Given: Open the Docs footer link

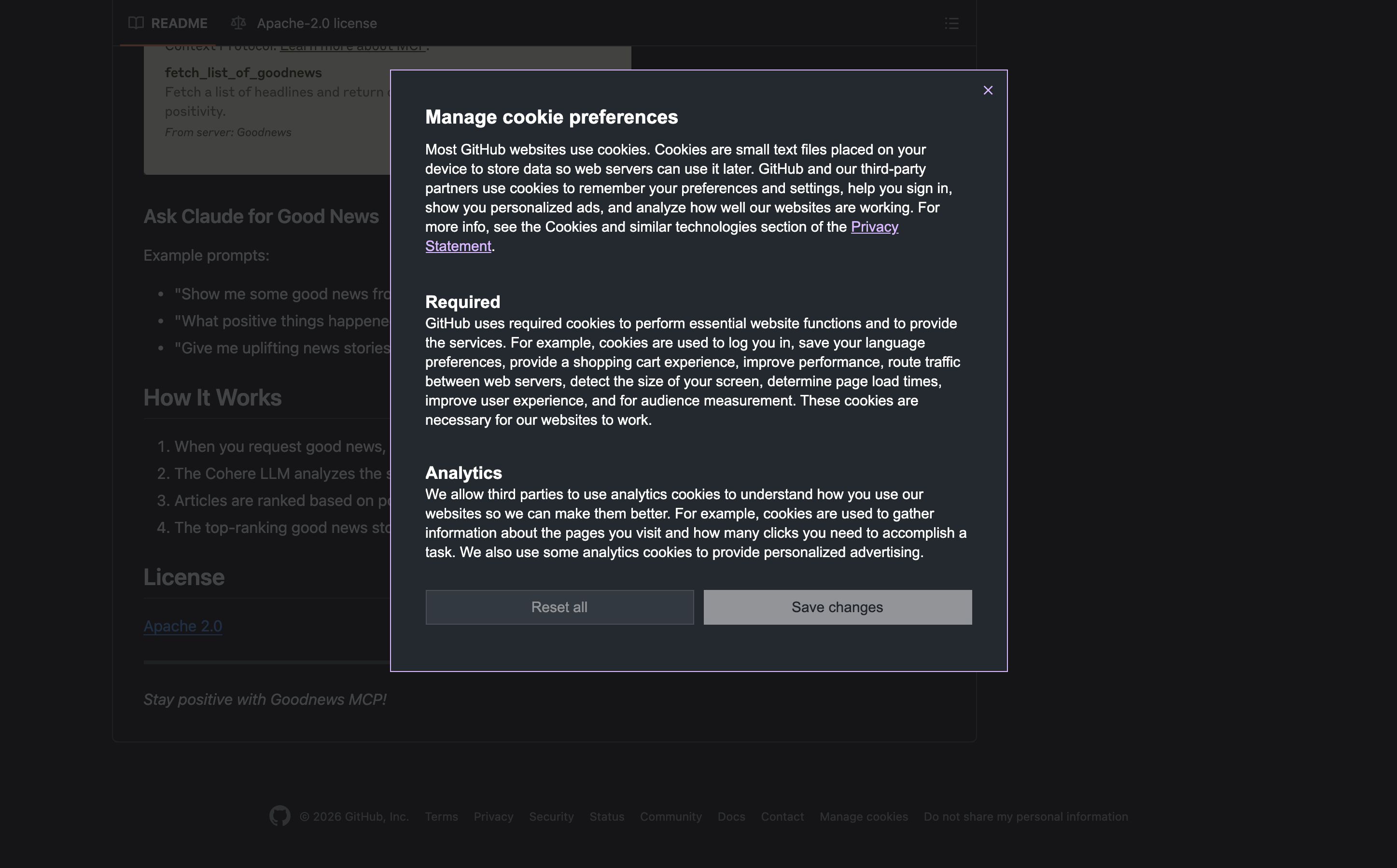Looking at the screenshot, I should click(x=731, y=816).
